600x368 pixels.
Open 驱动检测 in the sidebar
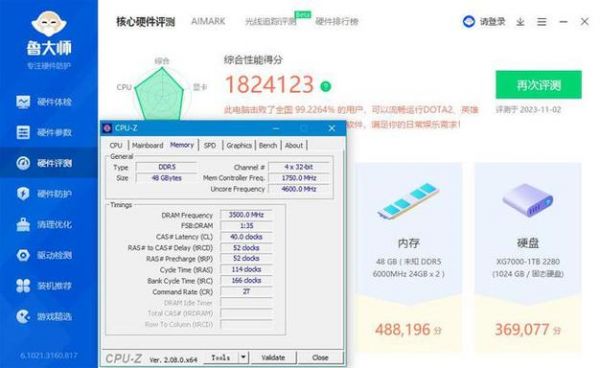tap(44, 255)
